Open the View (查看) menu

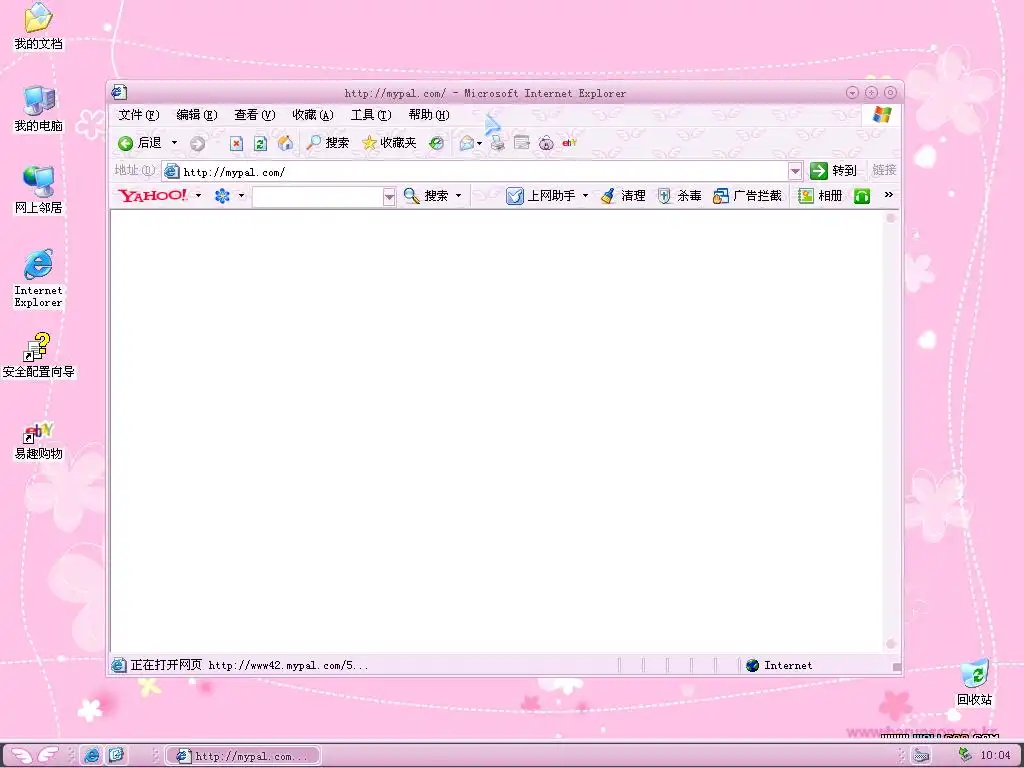tap(255, 115)
